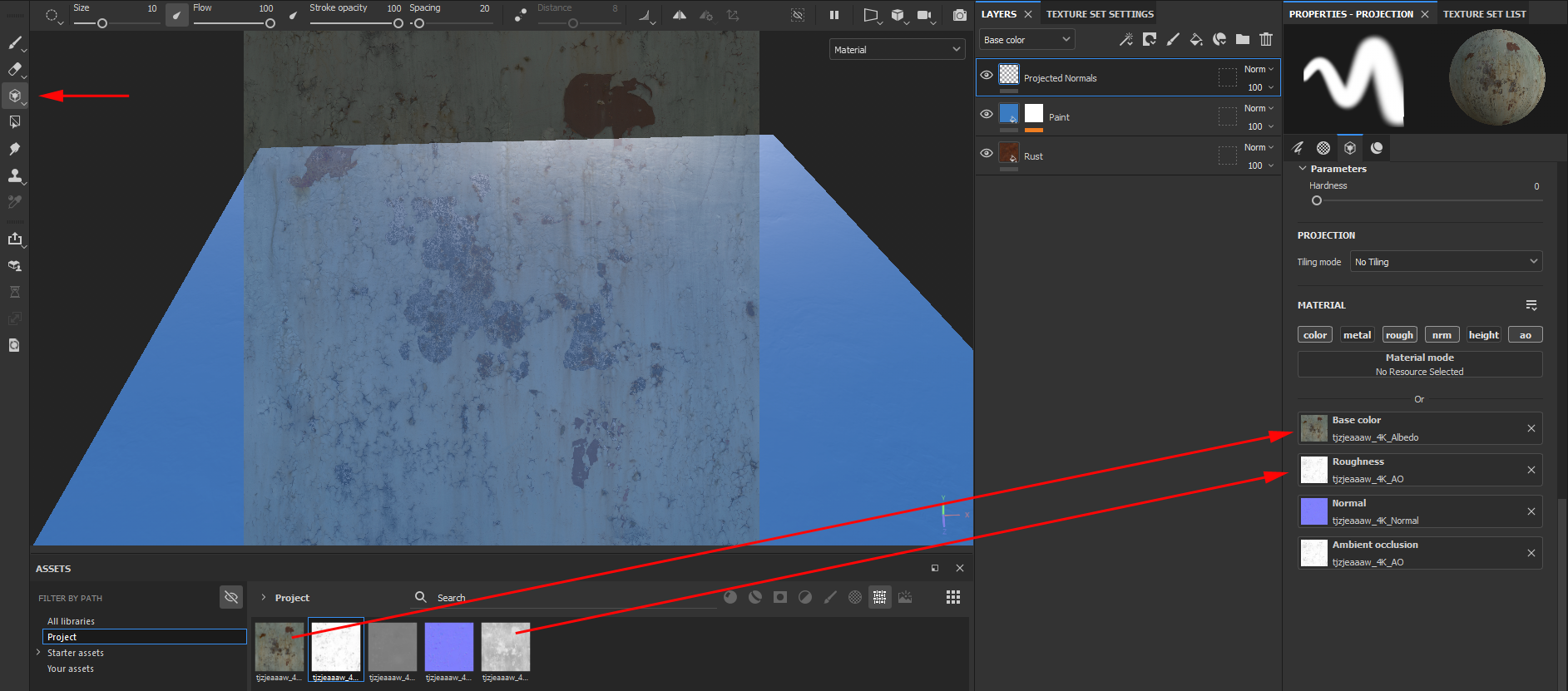Open the Base color channel dropdown
The image size is (1568, 691).
click(x=1026, y=40)
